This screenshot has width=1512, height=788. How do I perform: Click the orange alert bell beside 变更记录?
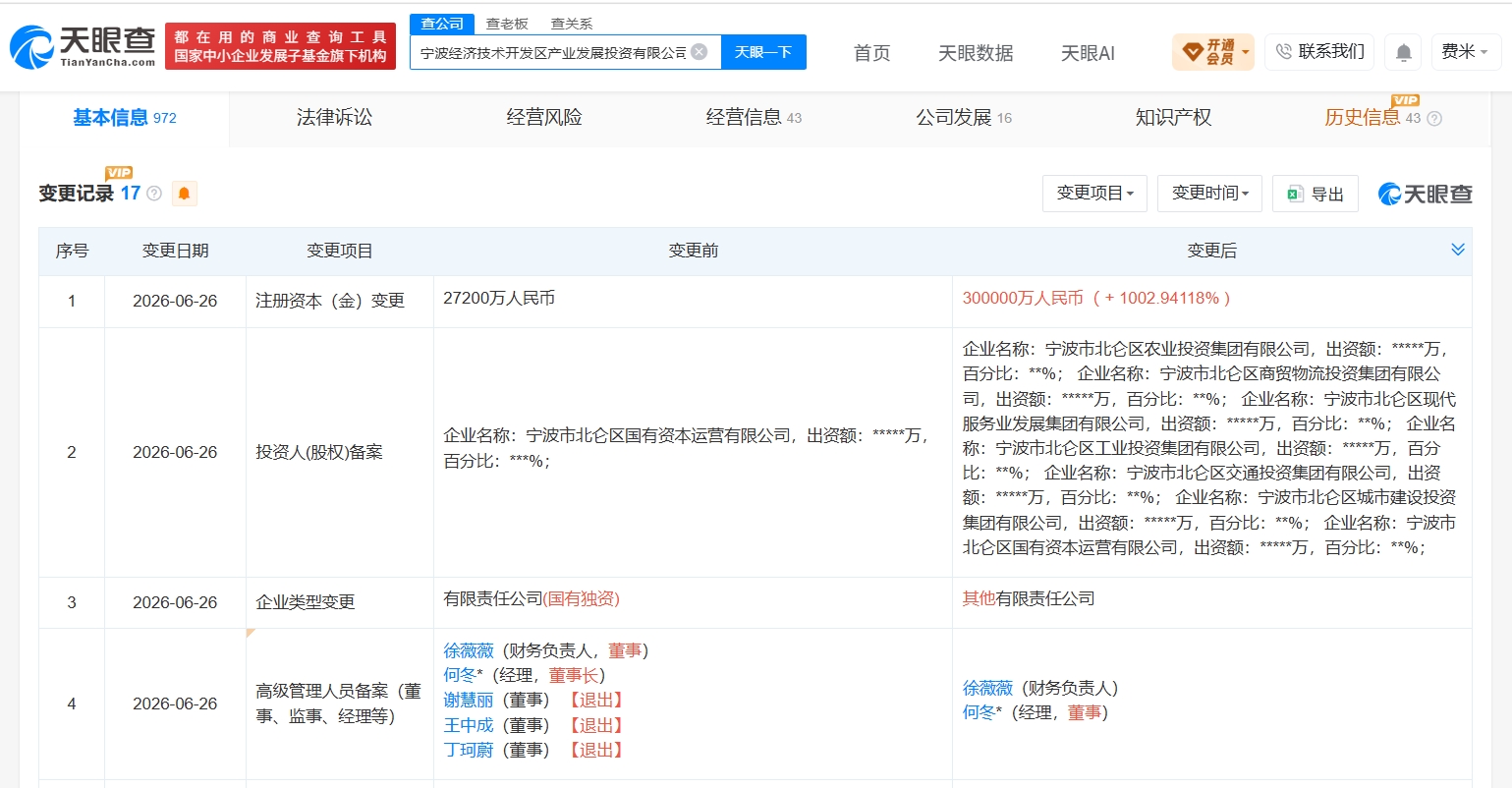tap(184, 194)
